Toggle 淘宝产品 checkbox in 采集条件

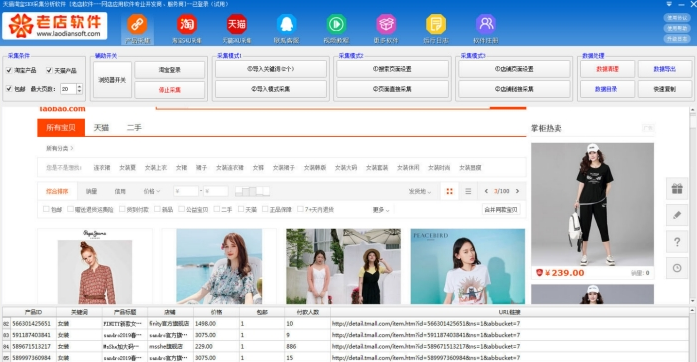(9, 70)
